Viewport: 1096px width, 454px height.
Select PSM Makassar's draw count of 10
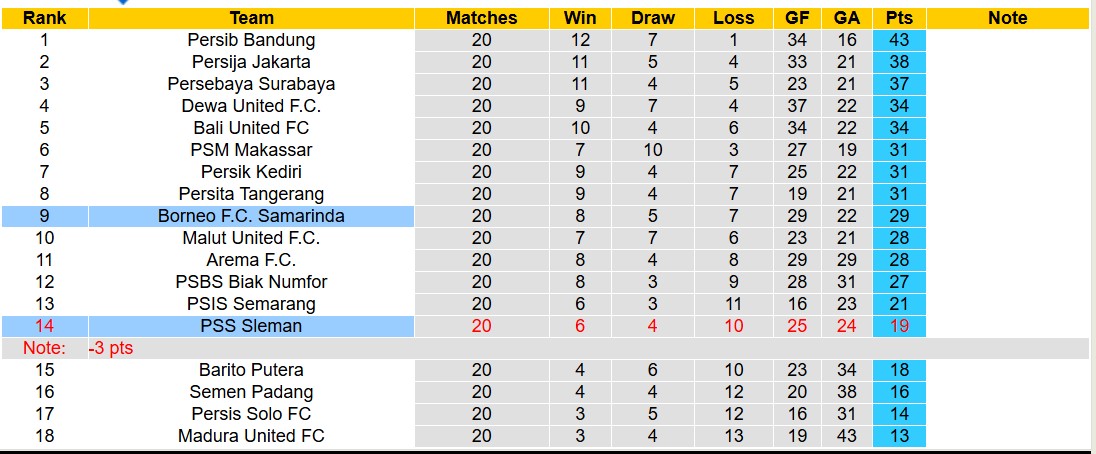(653, 150)
